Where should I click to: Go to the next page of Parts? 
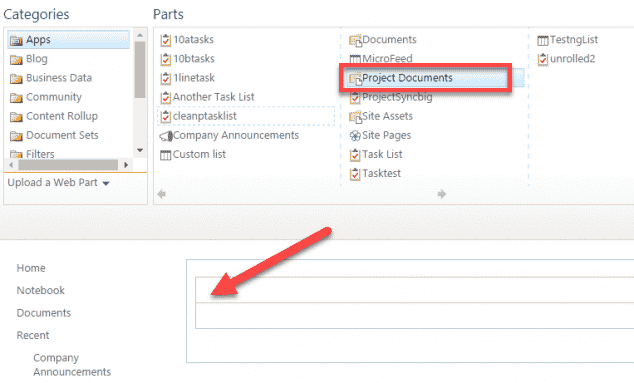pyautogui.click(x=442, y=194)
